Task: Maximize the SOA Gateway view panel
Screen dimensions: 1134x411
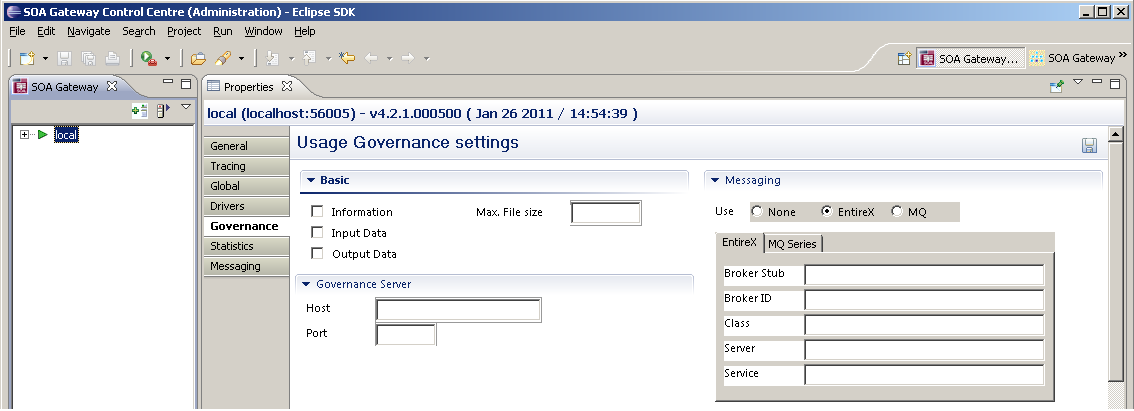Action: tap(186, 83)
